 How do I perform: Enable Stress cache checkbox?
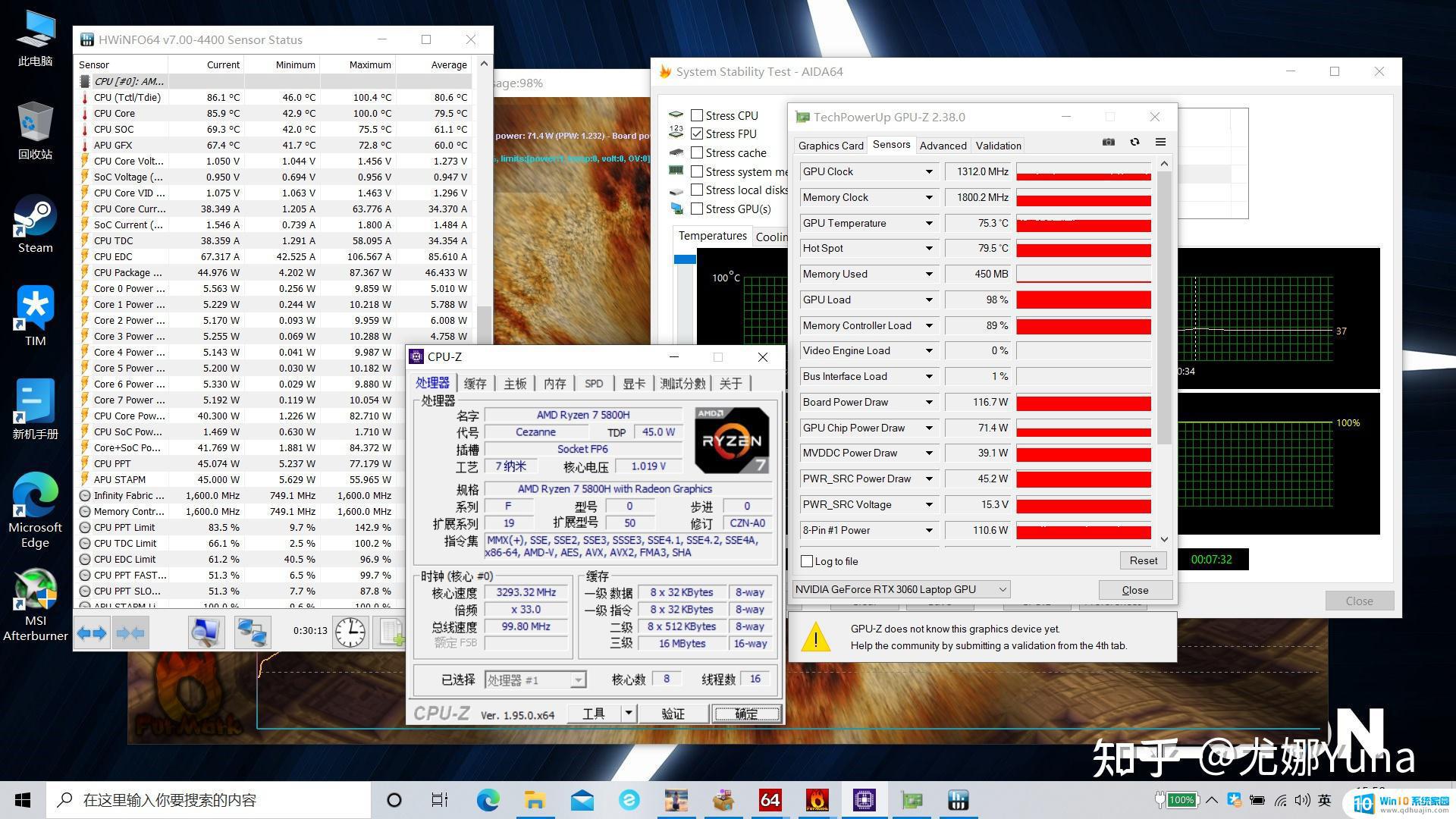pos(696,152)
